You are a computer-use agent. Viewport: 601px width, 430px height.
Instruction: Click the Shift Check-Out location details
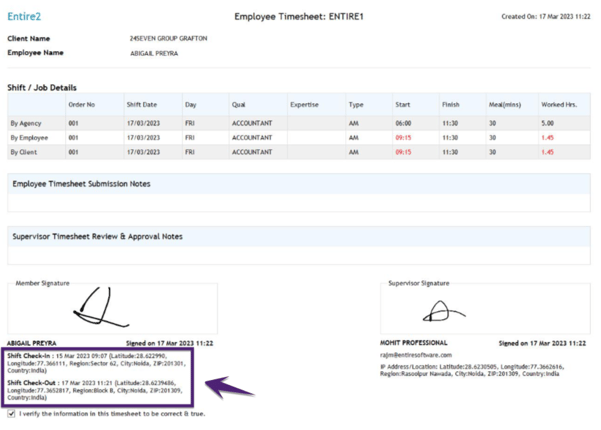tap(98, 389)
